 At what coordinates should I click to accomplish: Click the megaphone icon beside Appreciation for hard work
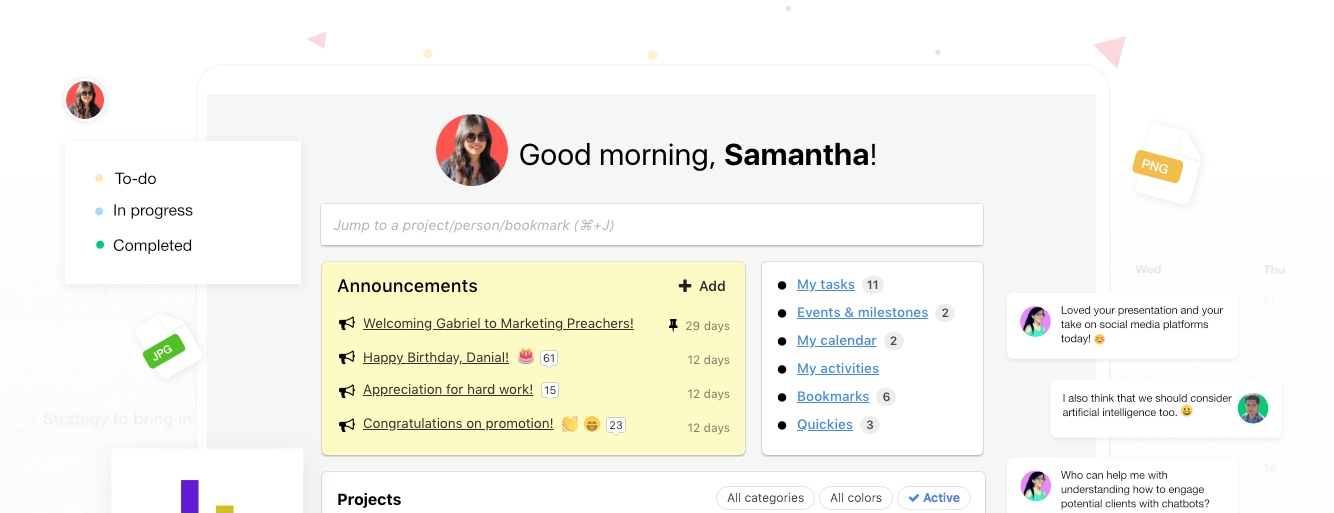[347, 390]
